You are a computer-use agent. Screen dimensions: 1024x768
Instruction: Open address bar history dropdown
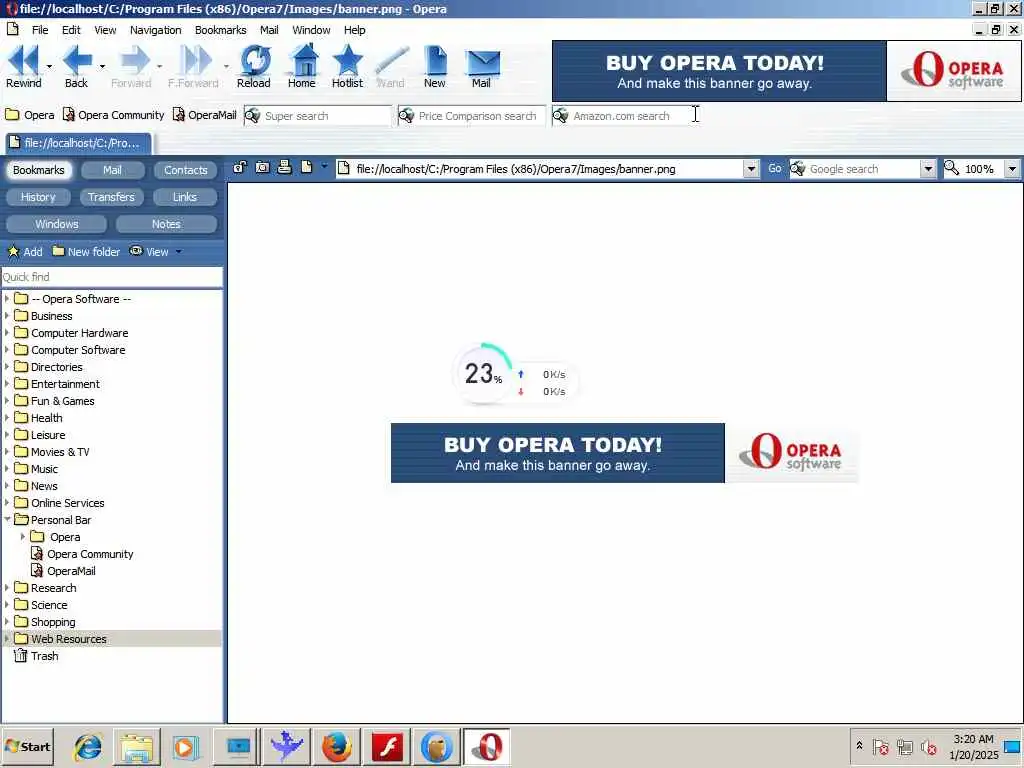(x=751, y=169)
